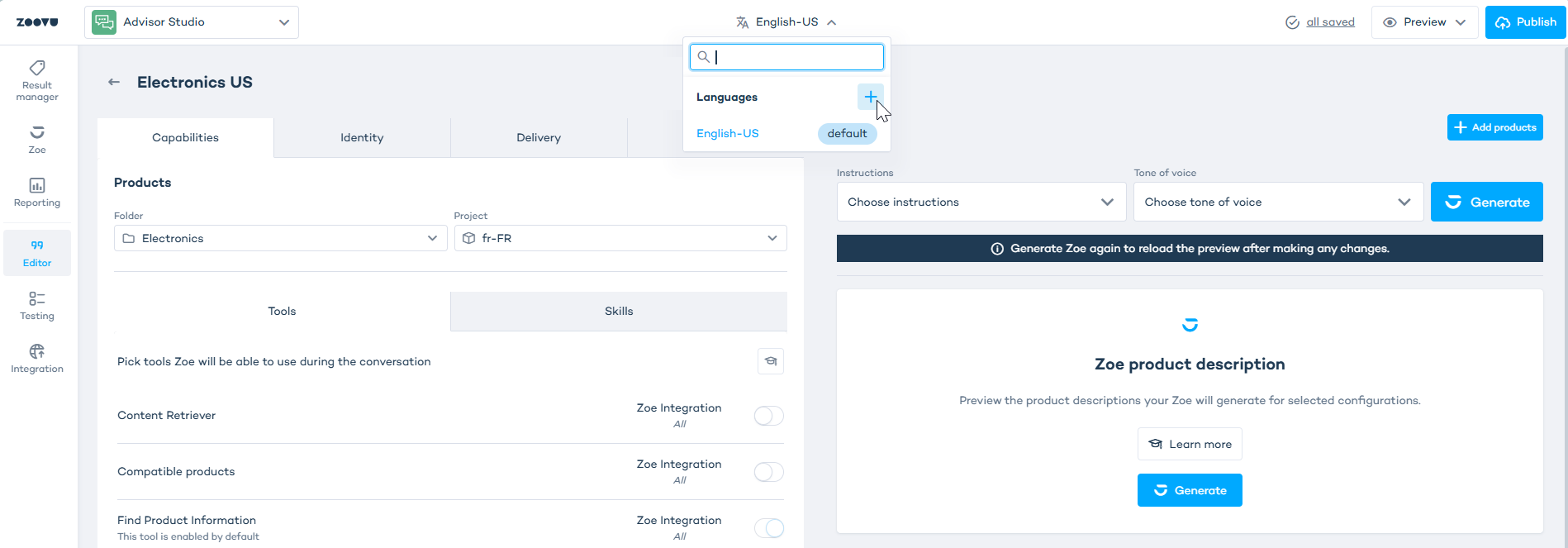Go back using the arrow beside Electronics US
Image resolution: width=1568 pixels, height=548 pixels.
pyautogui.click(x=114, y=82)
